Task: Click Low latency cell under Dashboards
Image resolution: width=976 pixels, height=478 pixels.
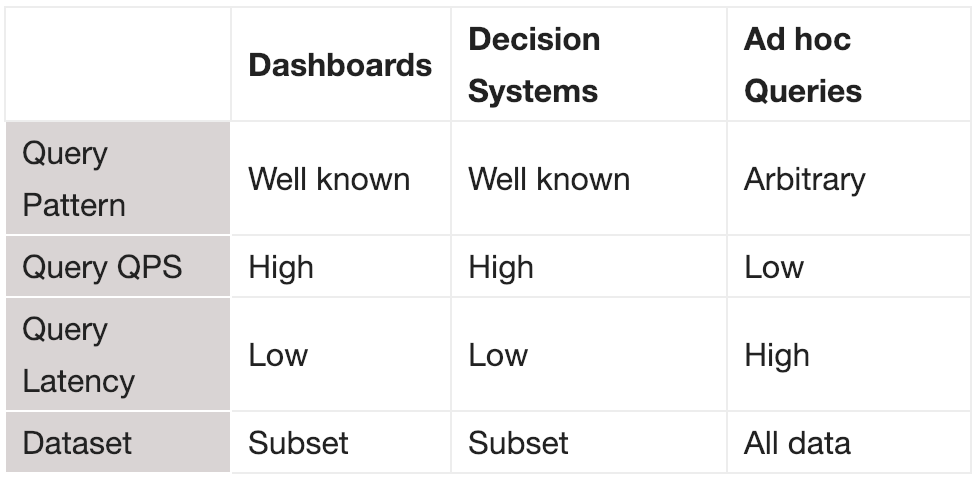Action: pyautogui.click(x=277, y=356)
